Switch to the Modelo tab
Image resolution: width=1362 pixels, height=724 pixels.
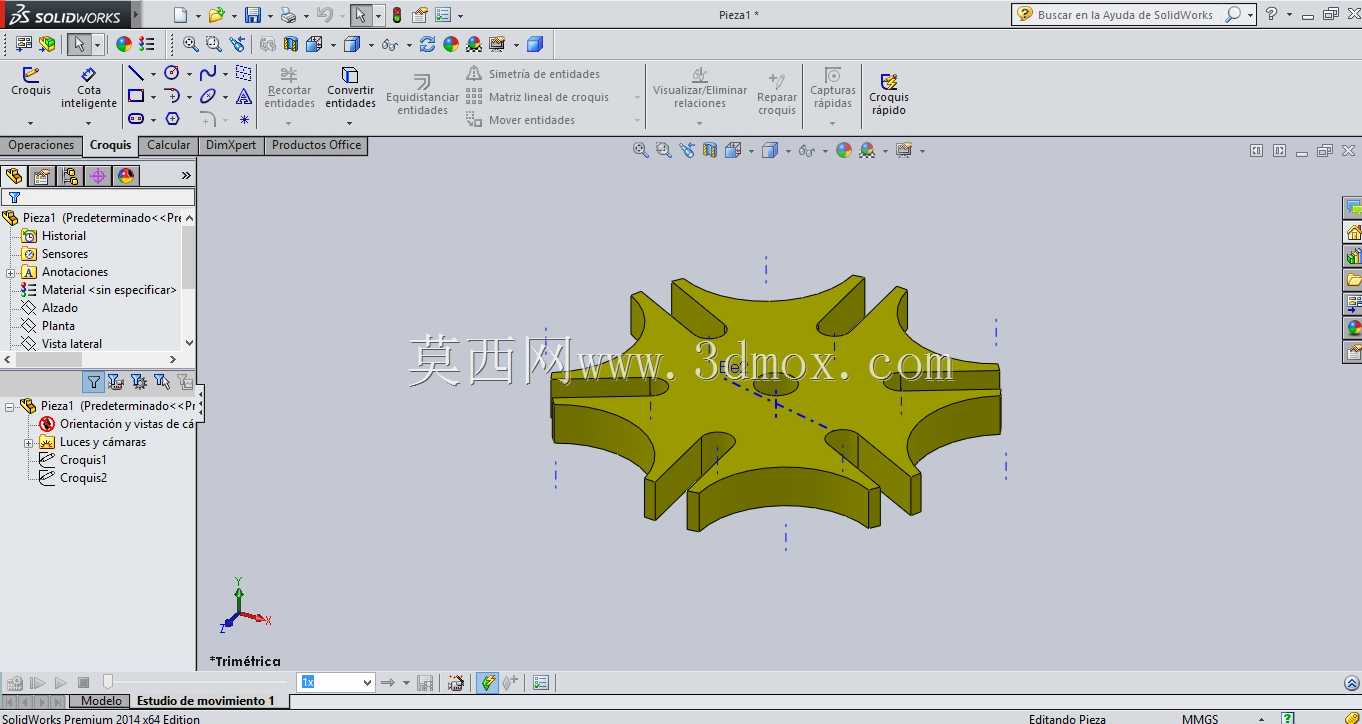(101, 701)
